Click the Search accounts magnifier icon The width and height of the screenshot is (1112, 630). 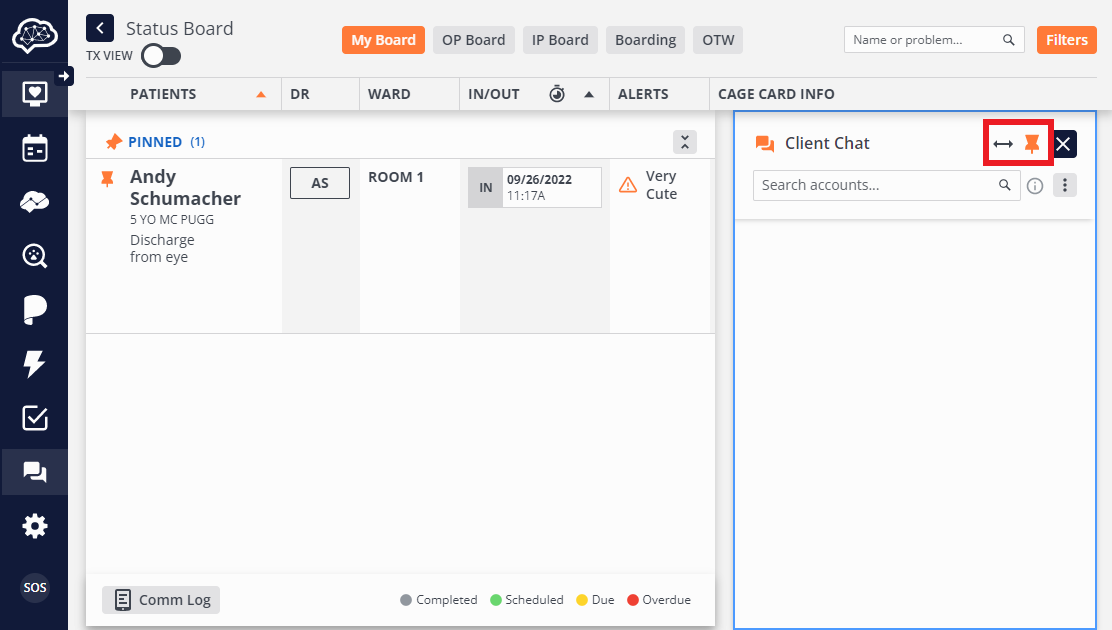pyautogui.click(x=1004, y=184)
